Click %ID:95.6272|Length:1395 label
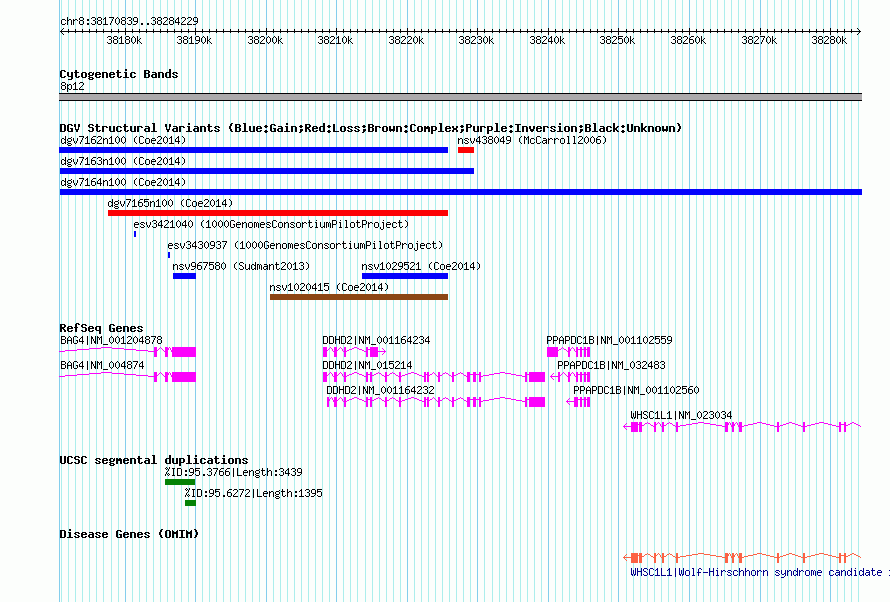The width and height of the screenshot is (890, 602). [253, 493]
